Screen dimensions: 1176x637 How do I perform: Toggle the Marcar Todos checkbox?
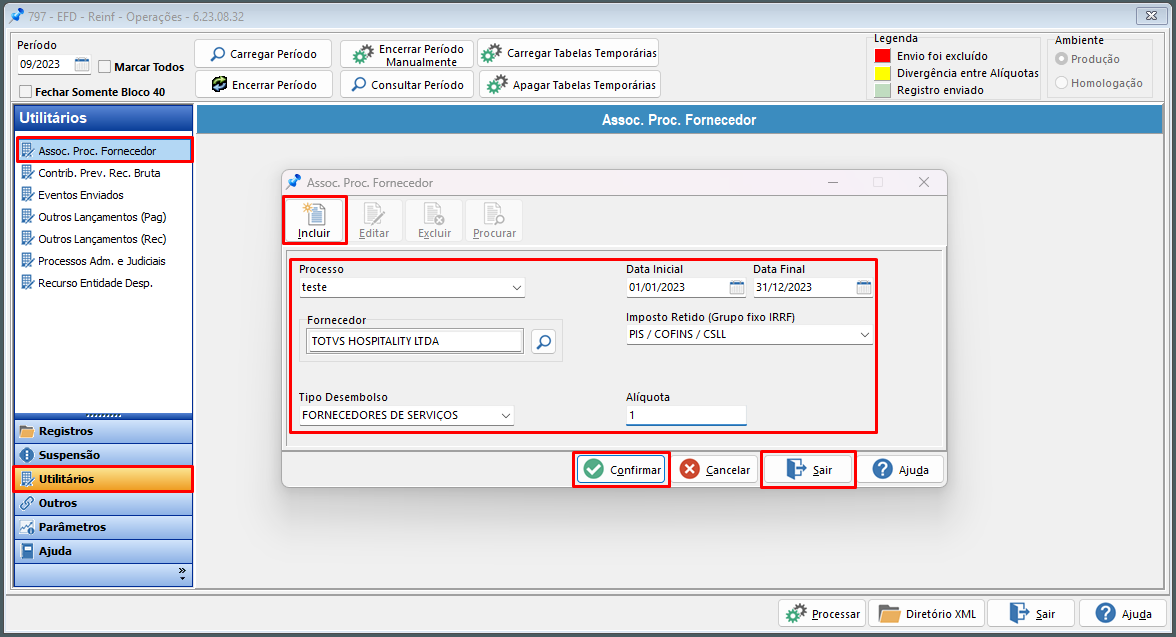(105, 67)
